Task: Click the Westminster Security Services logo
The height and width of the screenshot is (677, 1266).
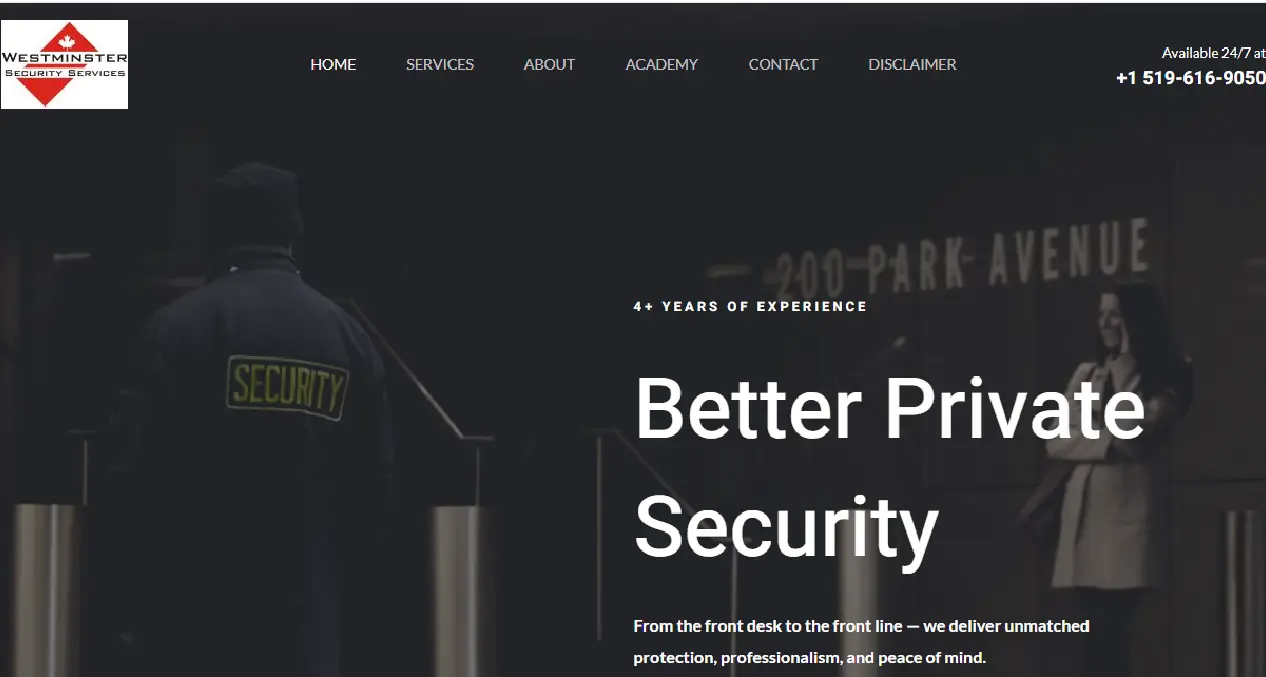Action: click(x=64, y=64)
